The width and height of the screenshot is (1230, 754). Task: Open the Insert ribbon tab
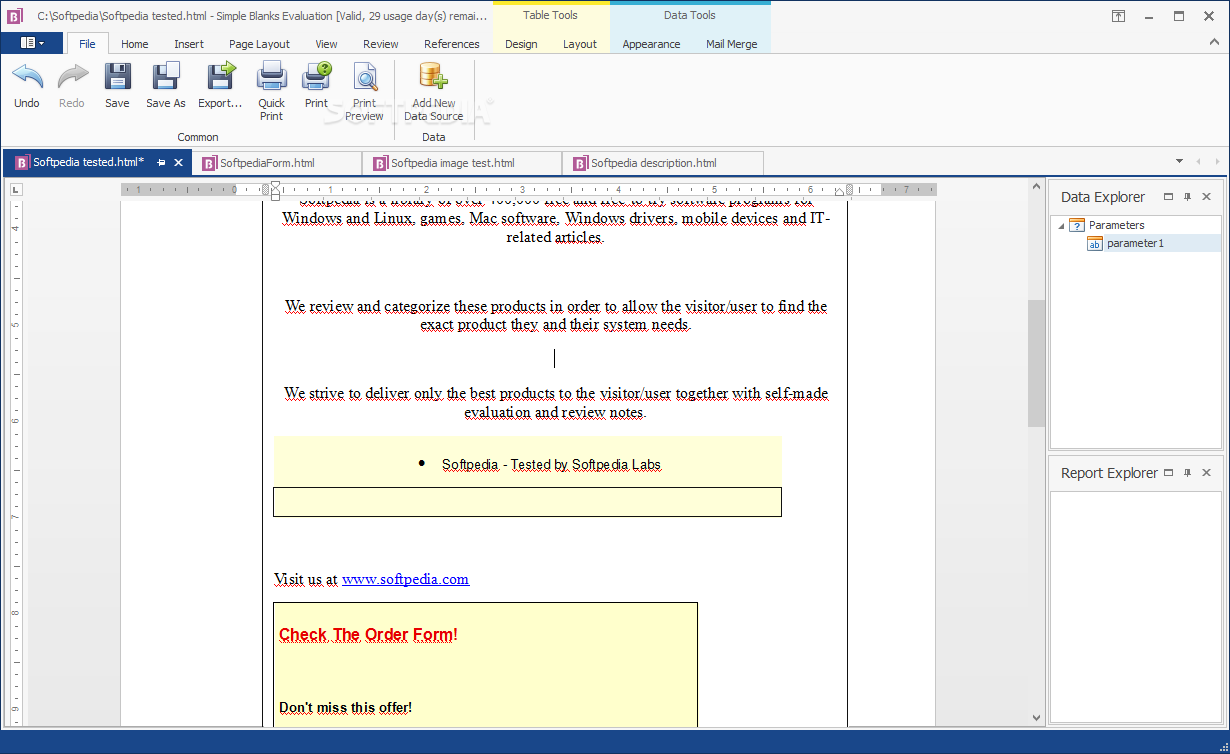[189, 44]
